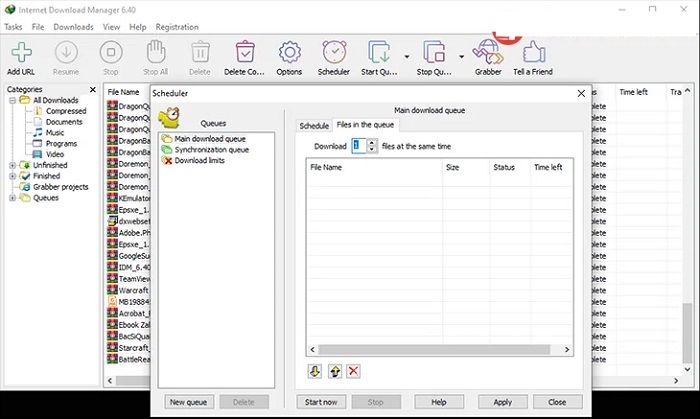The width and height of the screenshot is (700, 419).
Task: Remove file from queue with red X
Action: (353, 371)
